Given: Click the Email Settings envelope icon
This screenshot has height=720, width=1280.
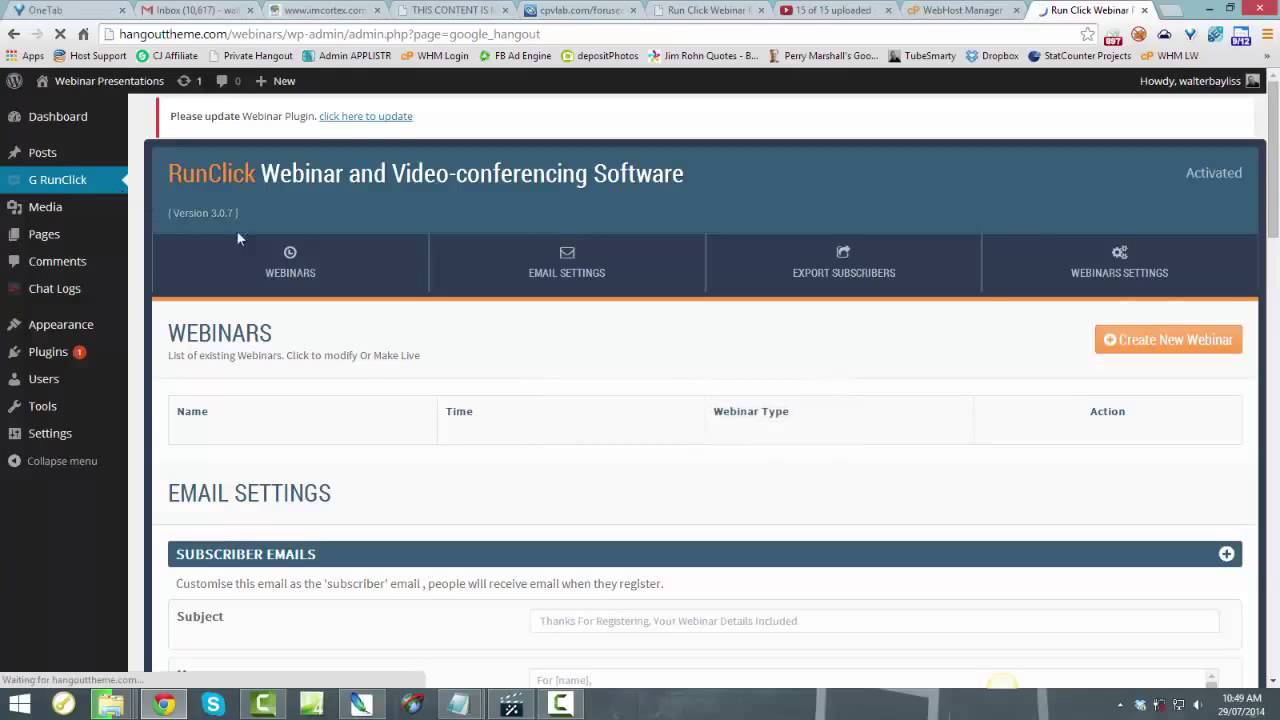Looking at the screenshot, I should (567, 253).
